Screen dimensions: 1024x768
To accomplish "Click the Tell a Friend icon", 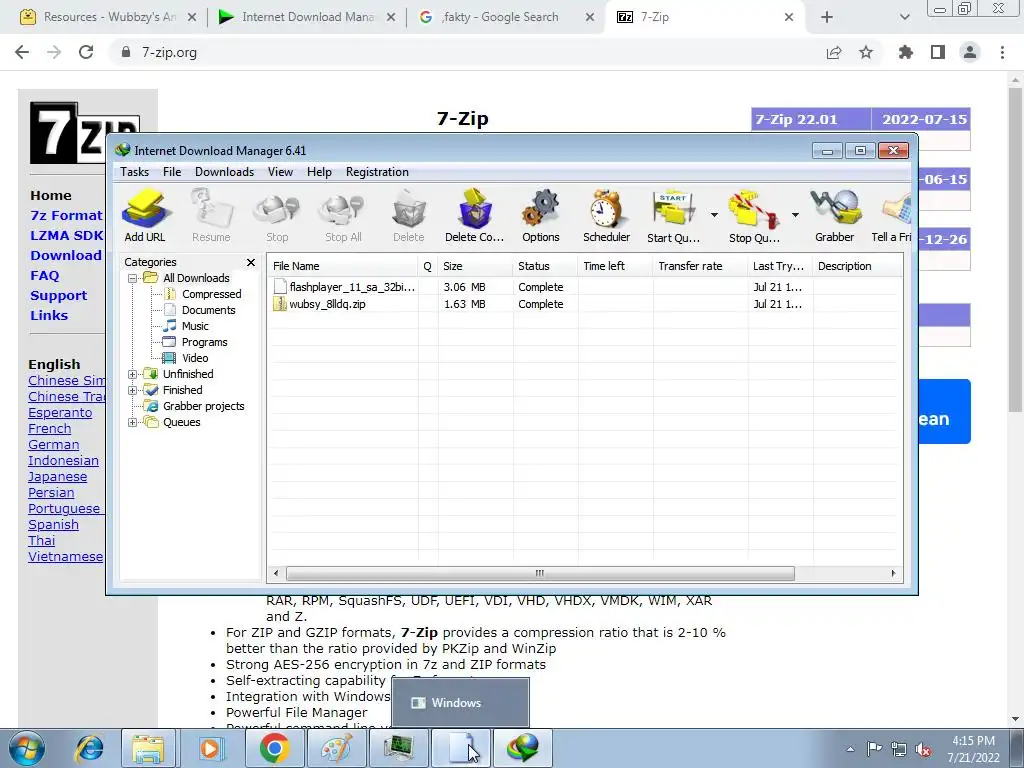I will coord(892,216).
